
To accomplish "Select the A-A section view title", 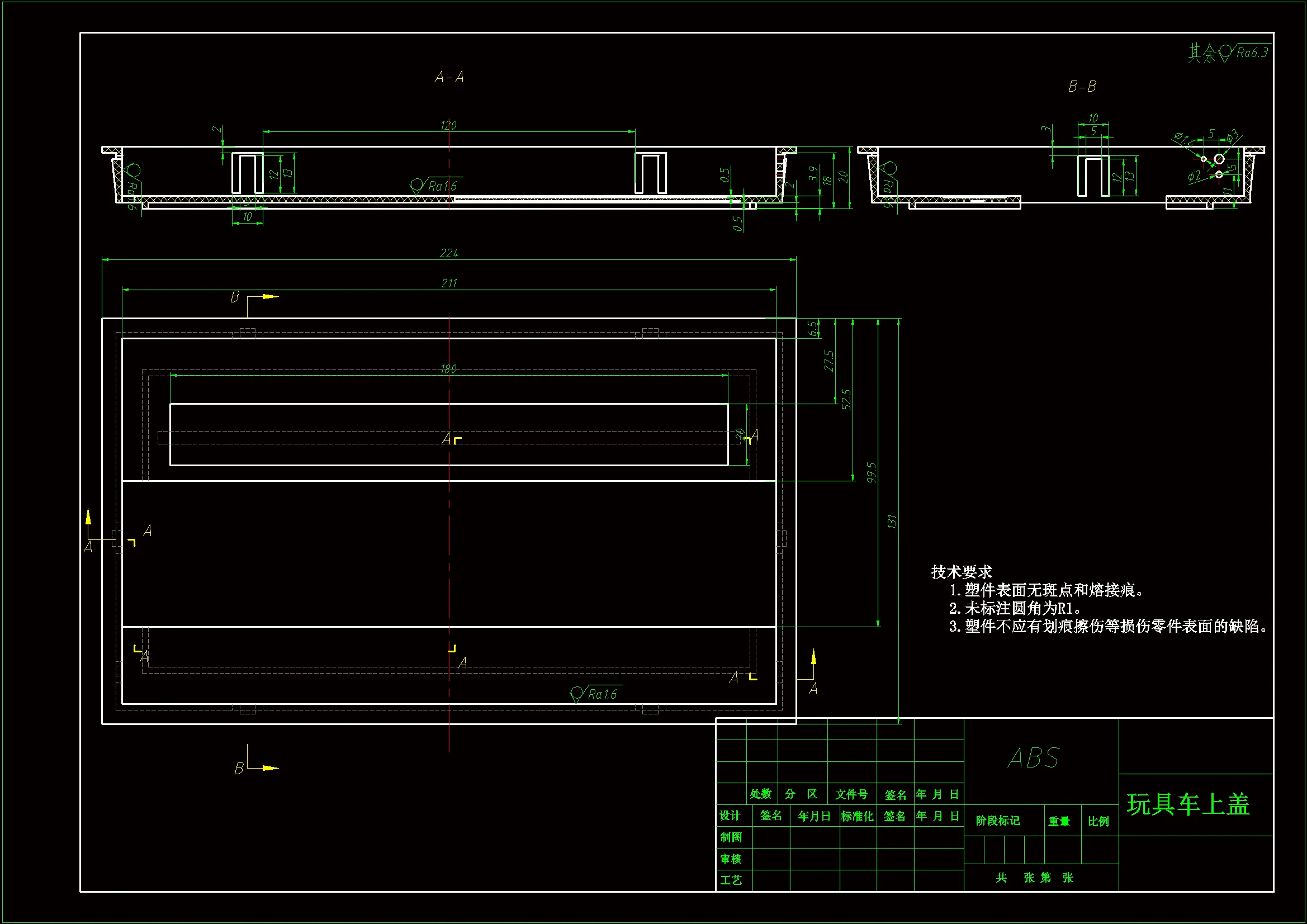I will click(449, 77).
